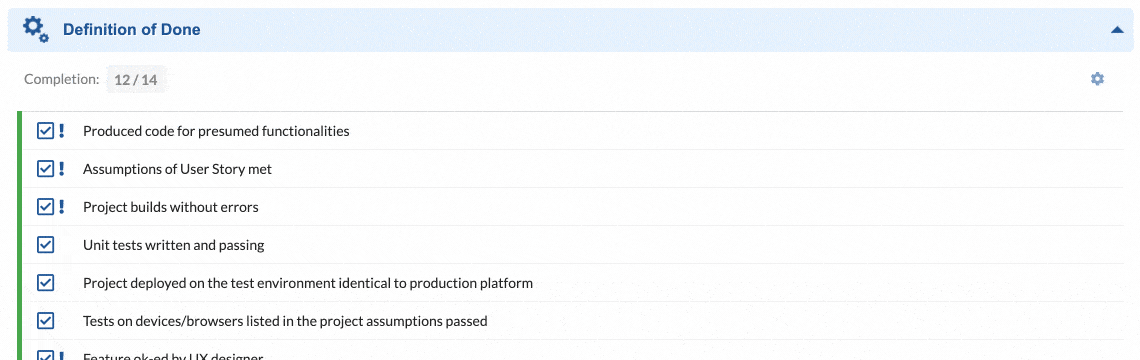The image size is (1140, 360).
Task: Uncheck Assumptions of User Story met
Action: [45, 169]
